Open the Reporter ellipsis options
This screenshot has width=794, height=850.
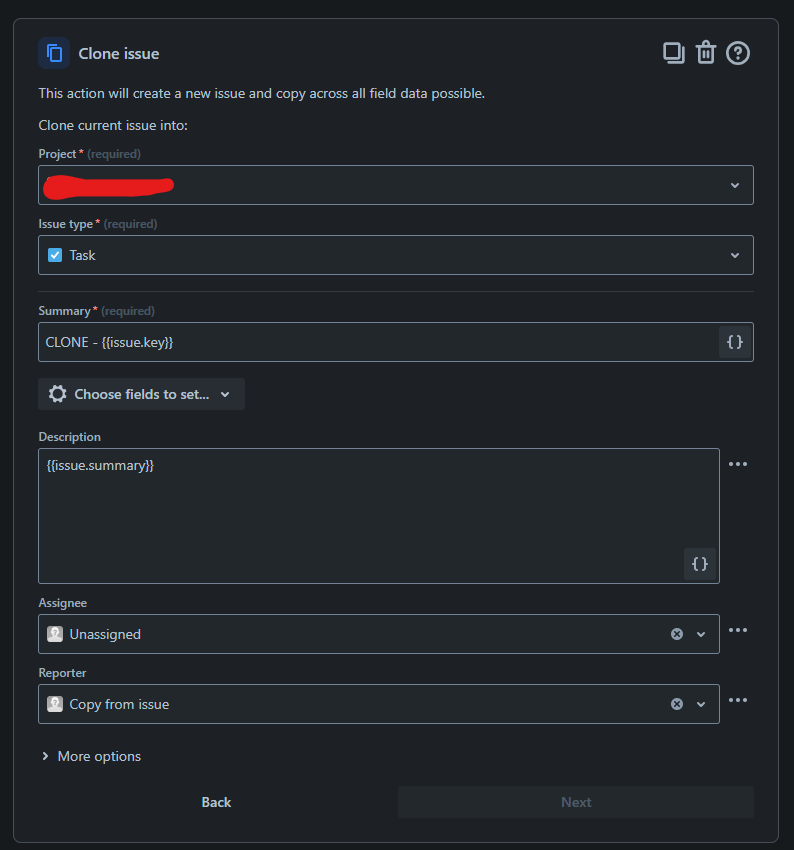tap(738, 700)
